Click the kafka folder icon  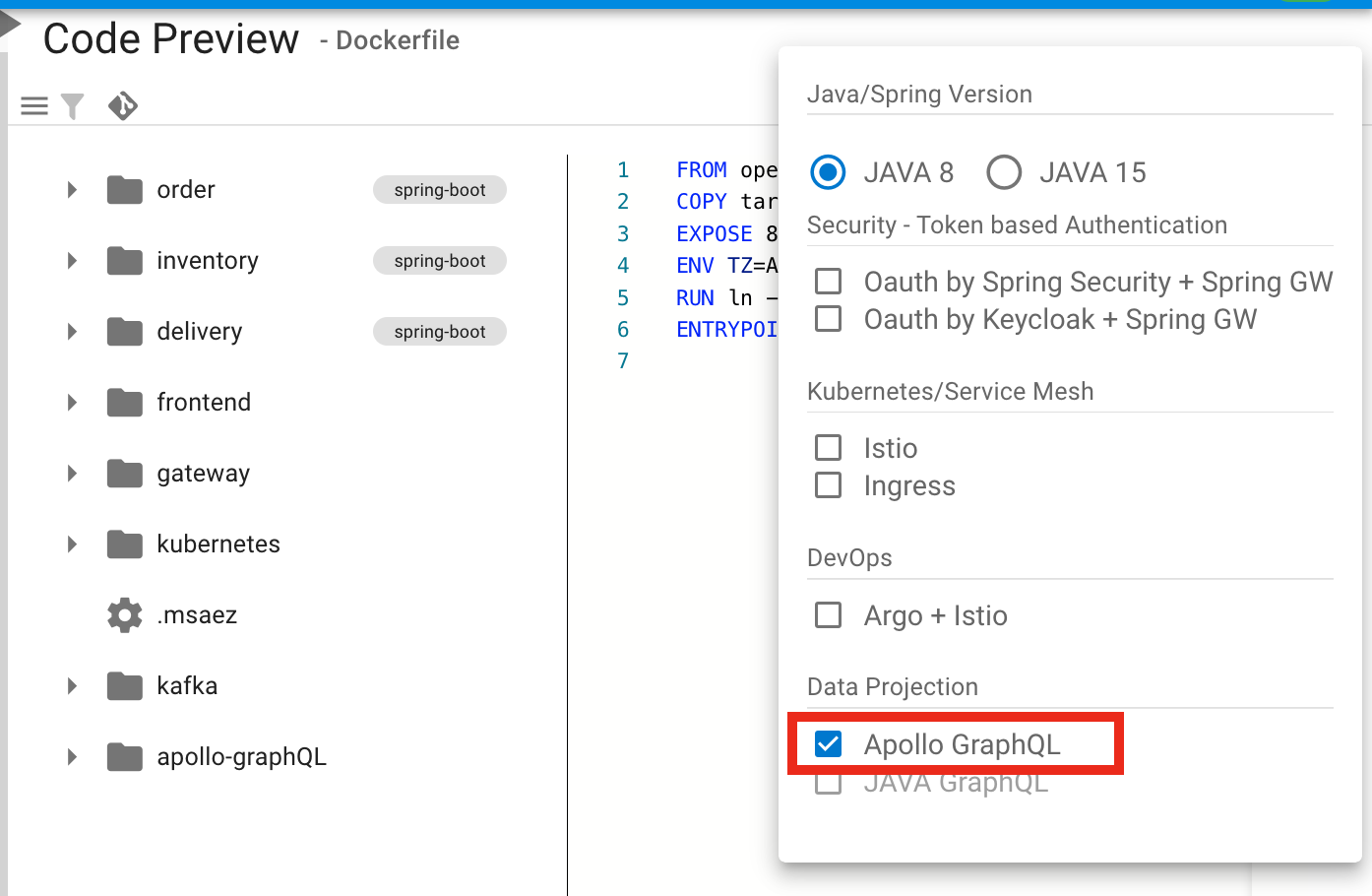coord(125,685)
